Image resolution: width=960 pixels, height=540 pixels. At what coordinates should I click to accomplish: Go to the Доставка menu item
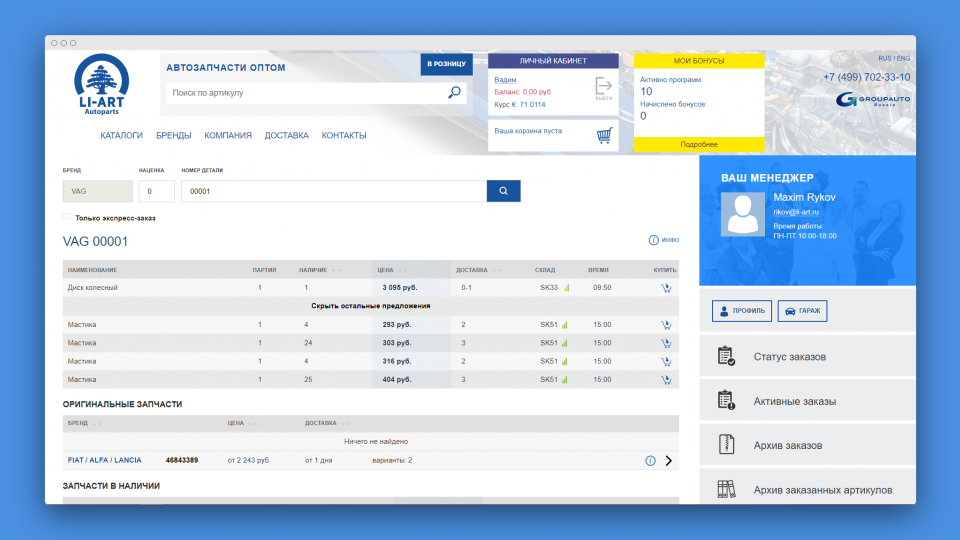286,135
